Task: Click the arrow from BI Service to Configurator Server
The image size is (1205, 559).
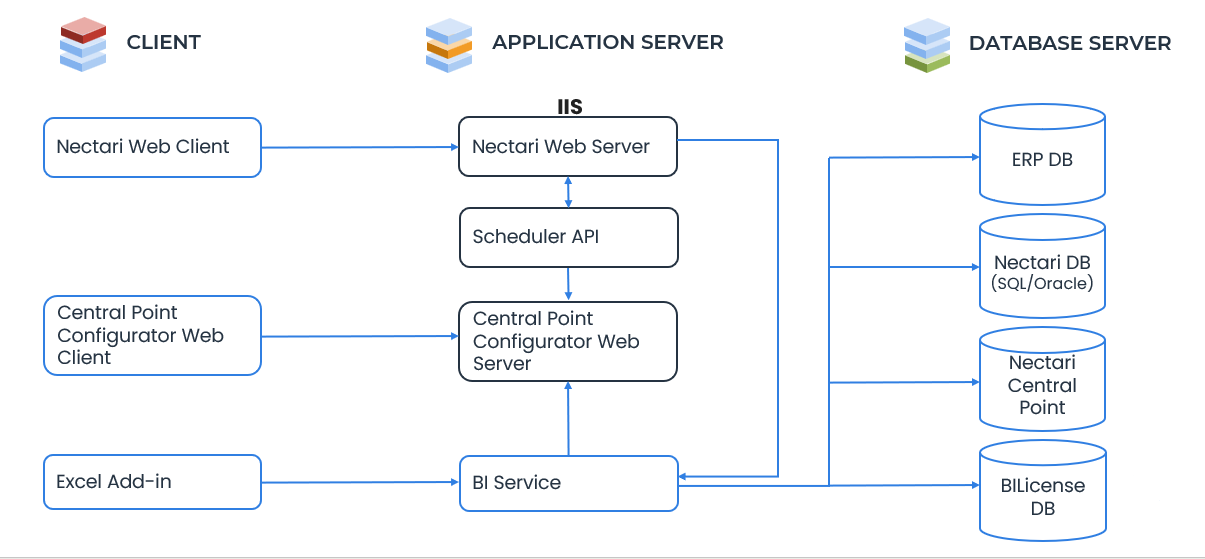Action: coord(568,418)
